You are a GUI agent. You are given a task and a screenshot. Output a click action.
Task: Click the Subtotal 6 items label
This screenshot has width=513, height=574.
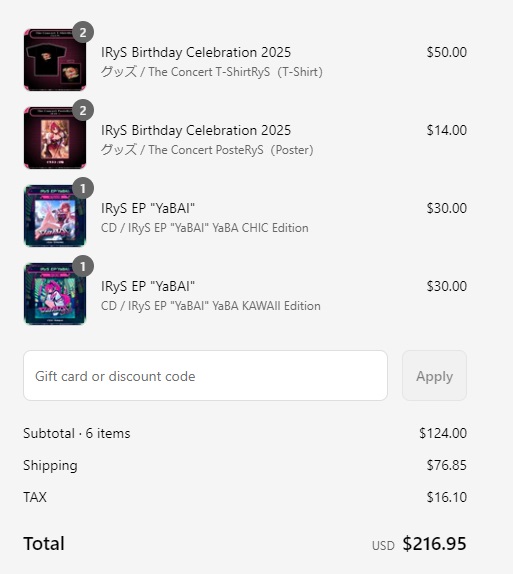coord(77,433)
